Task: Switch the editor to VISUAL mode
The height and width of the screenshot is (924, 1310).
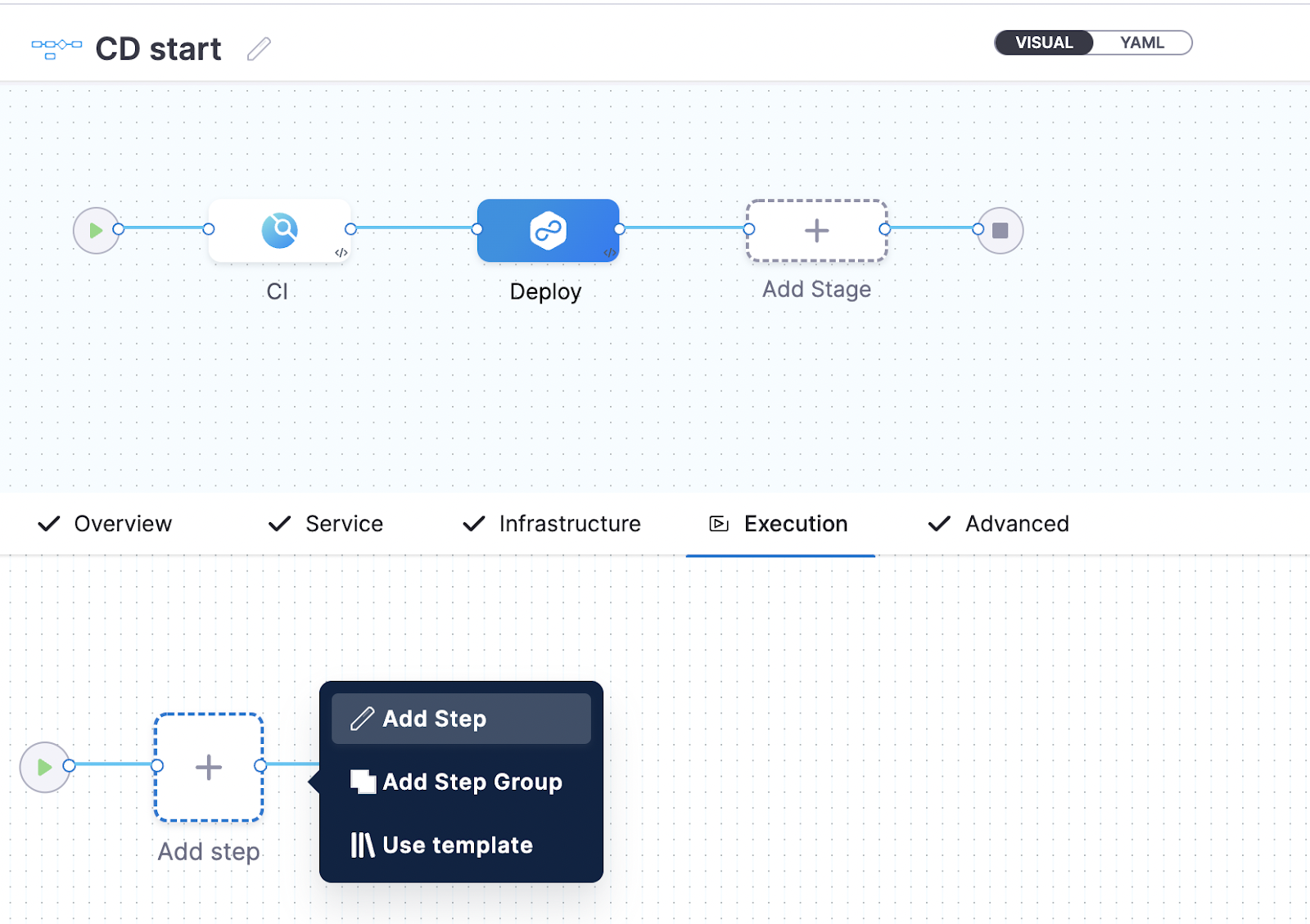Action: click(x=1043, y=42)
